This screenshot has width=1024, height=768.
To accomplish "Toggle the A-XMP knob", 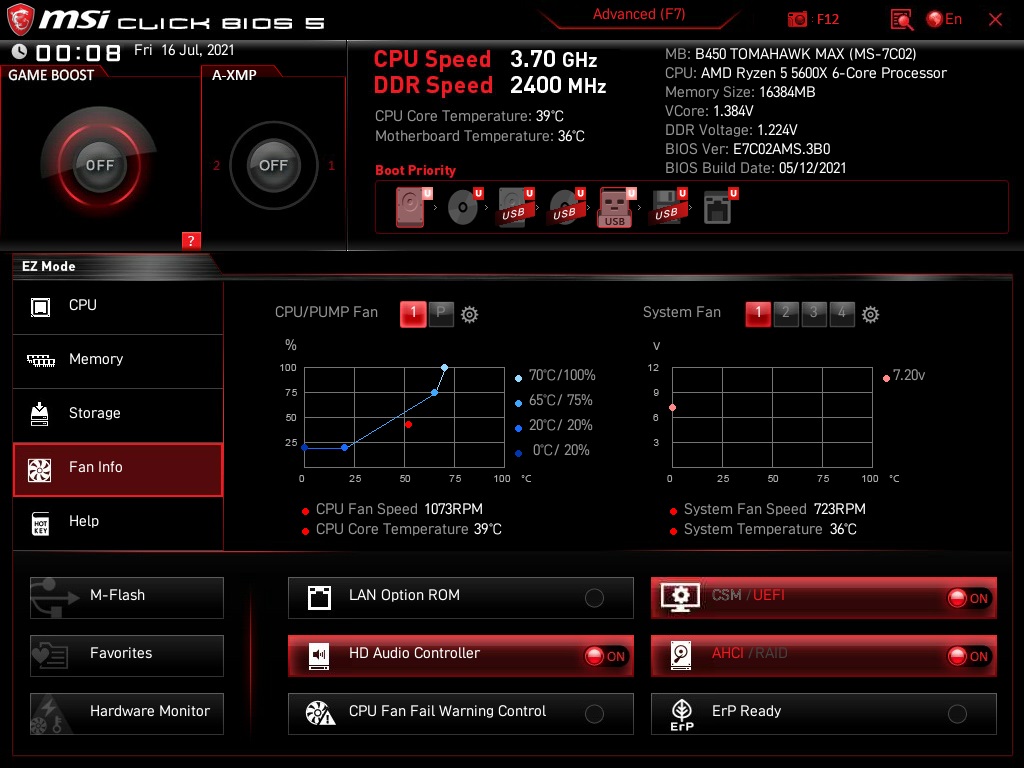I will coord(273,165).
